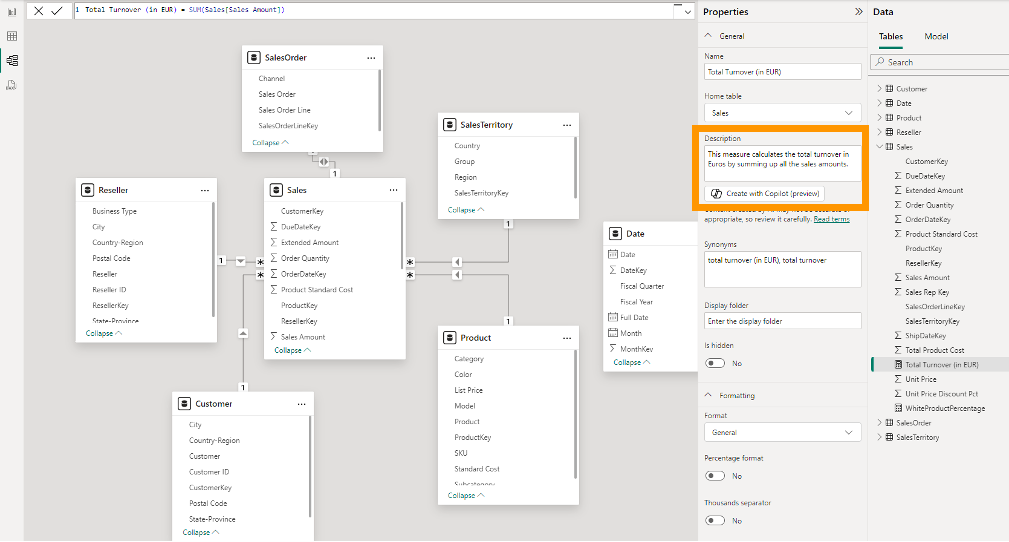Collapse the Properties pane with double chevron

click(858, 12)
